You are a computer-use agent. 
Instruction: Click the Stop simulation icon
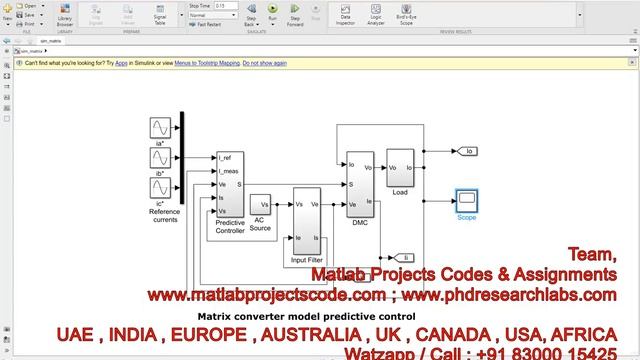pyautogui.click(x=316, y=9)
